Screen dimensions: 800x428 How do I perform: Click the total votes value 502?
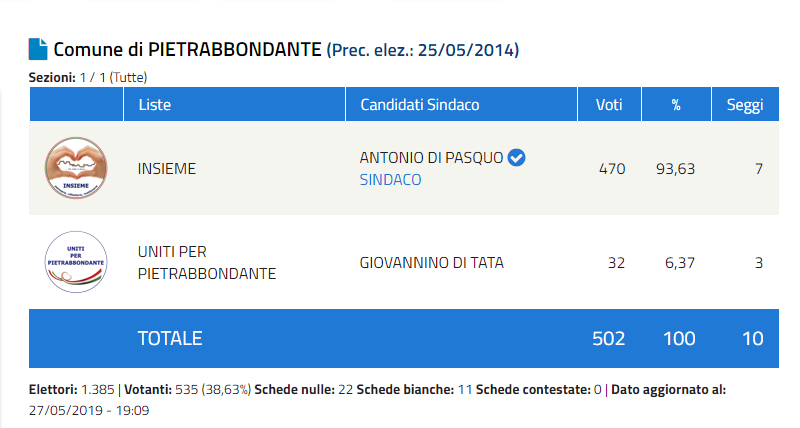click(608, 338)
